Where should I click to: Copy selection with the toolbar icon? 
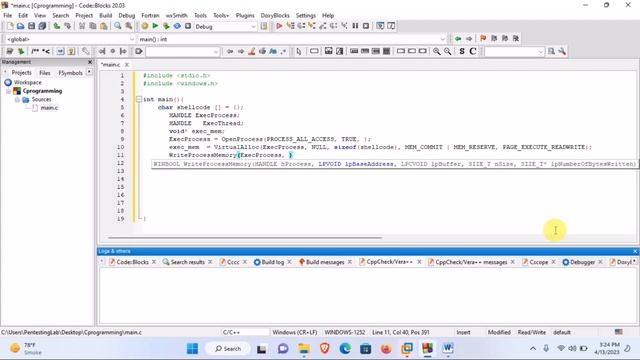93,26
